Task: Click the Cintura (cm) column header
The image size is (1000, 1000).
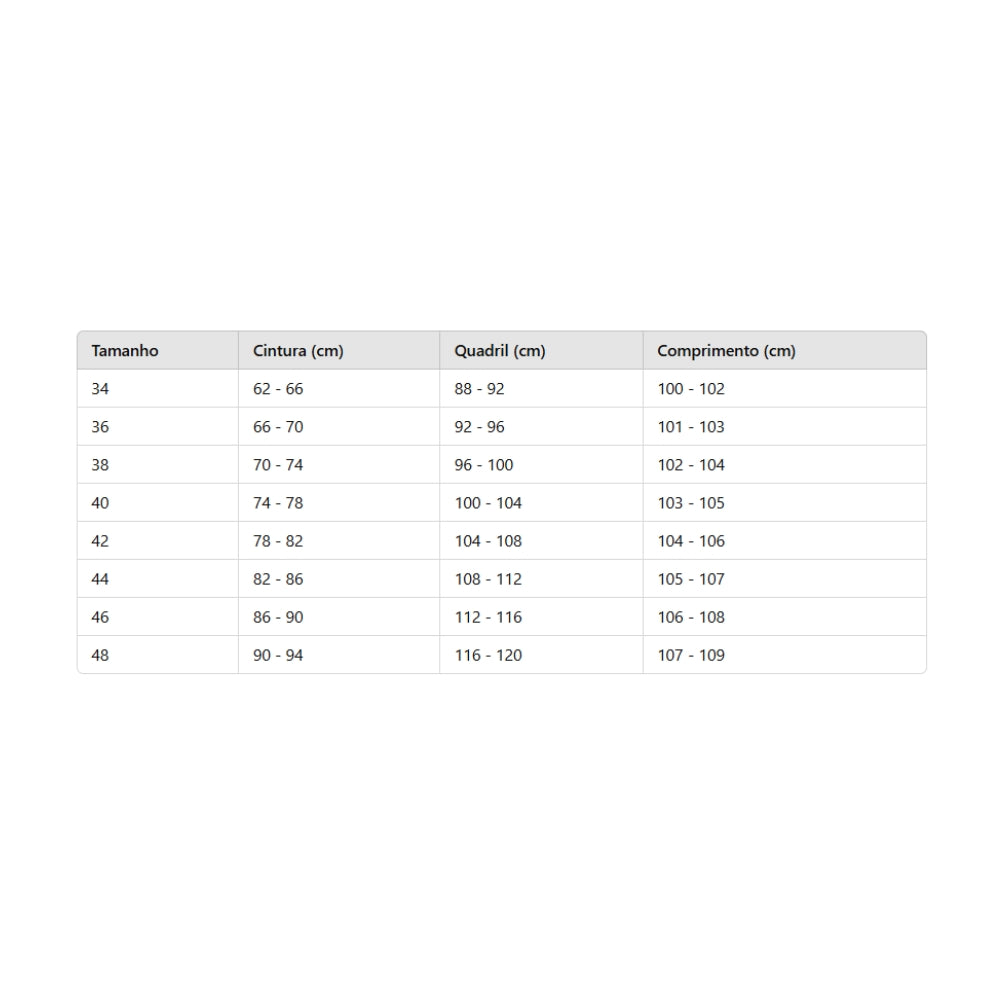Action: coord(298,351)
